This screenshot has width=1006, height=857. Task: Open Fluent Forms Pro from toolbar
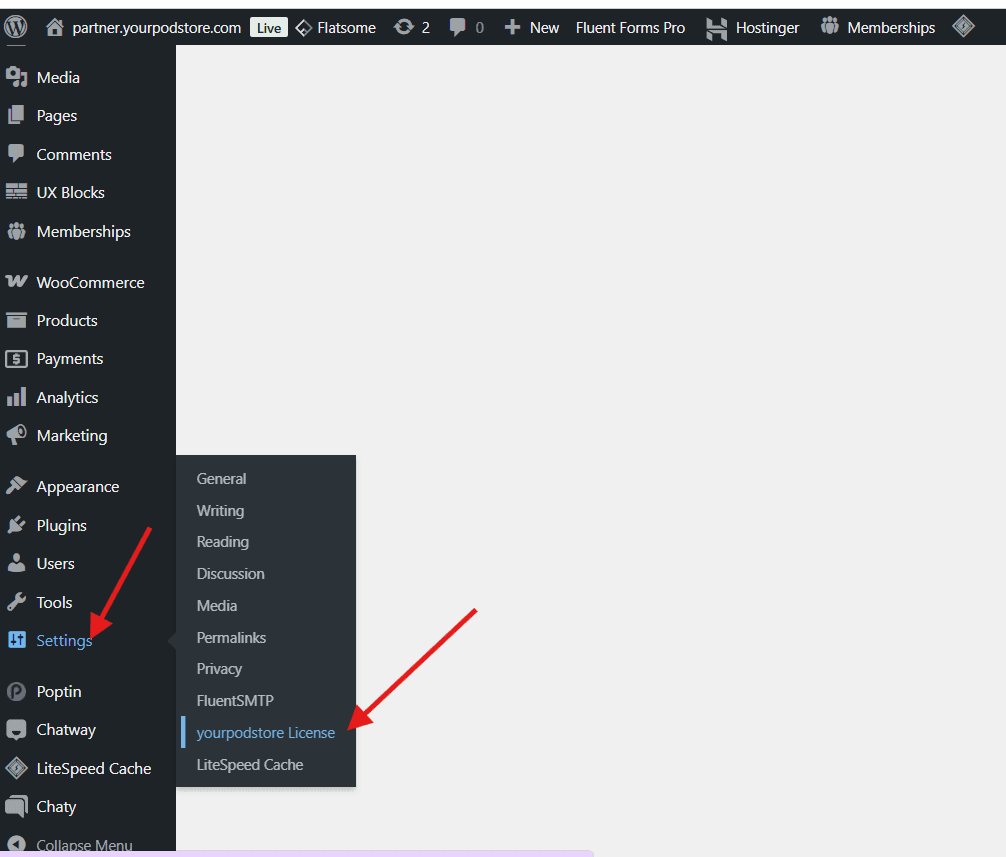[x=630, y=27]
